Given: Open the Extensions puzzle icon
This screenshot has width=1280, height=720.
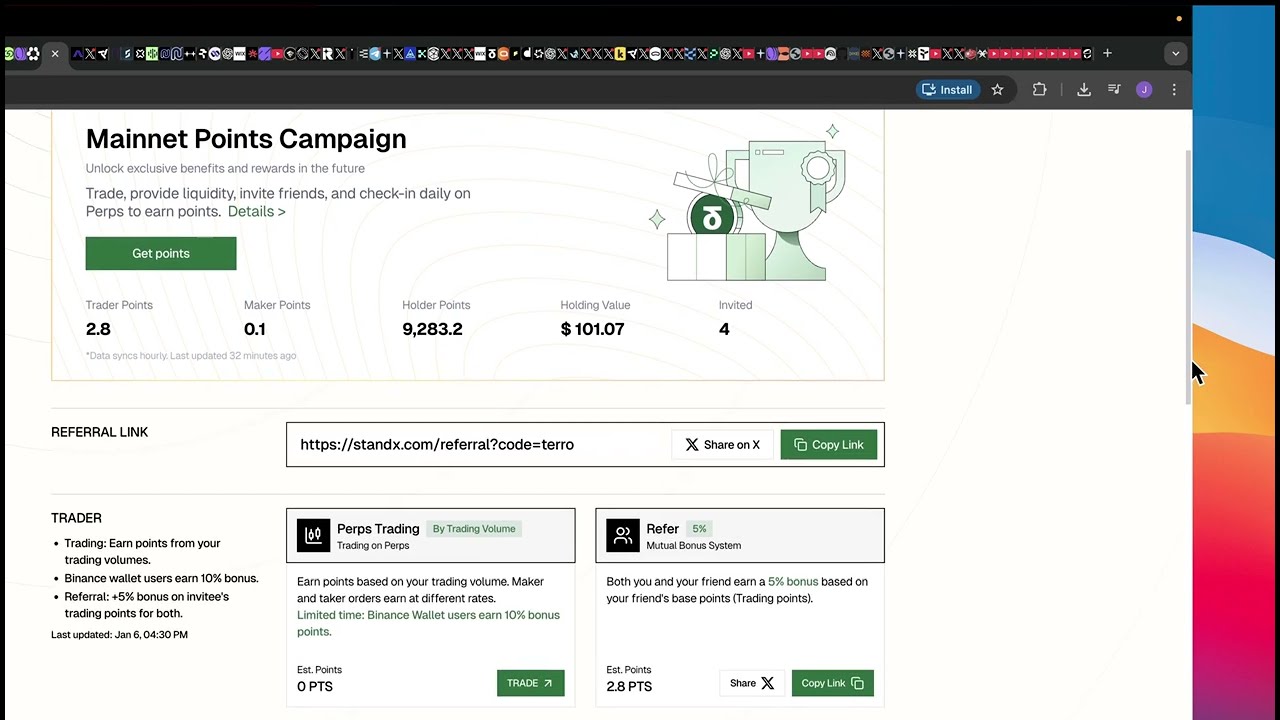Looking at the screenshot, I should (1039, 90).
